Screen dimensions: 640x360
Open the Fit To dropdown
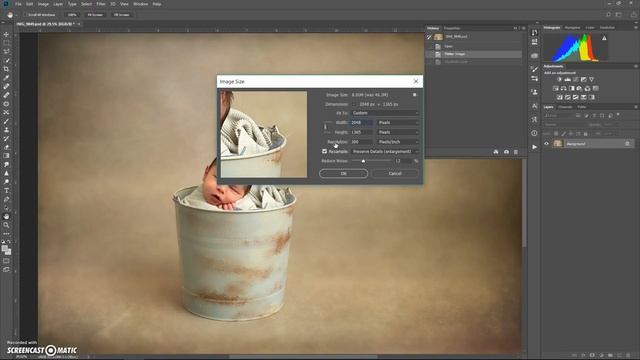click(385, 113)
